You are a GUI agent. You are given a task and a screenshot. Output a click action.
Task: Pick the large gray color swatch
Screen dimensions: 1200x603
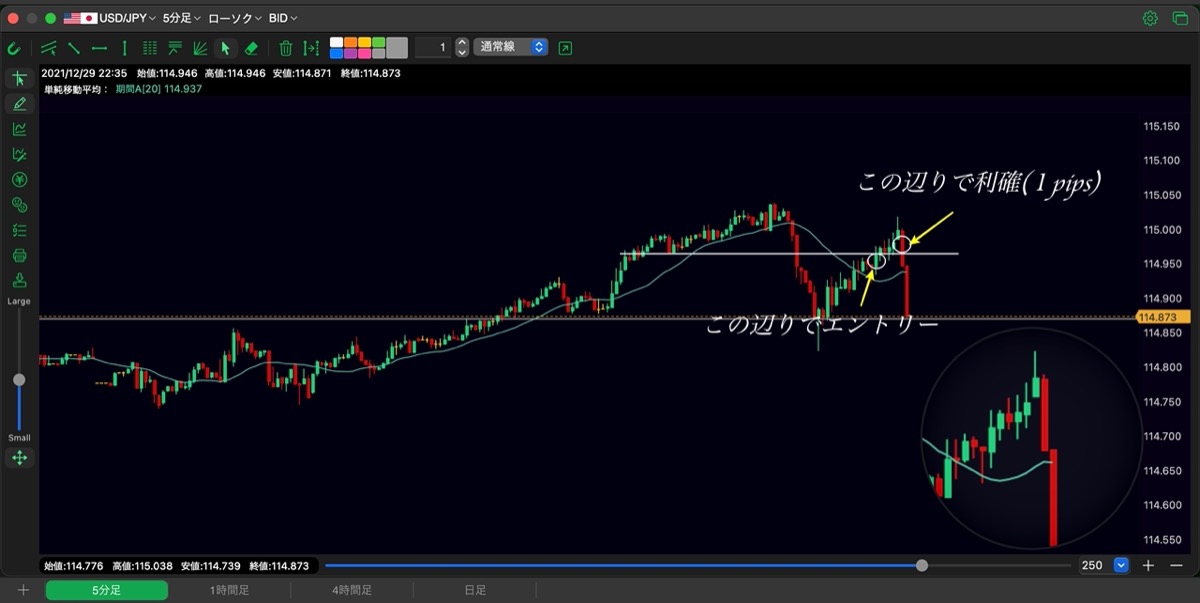click(397, 47)
